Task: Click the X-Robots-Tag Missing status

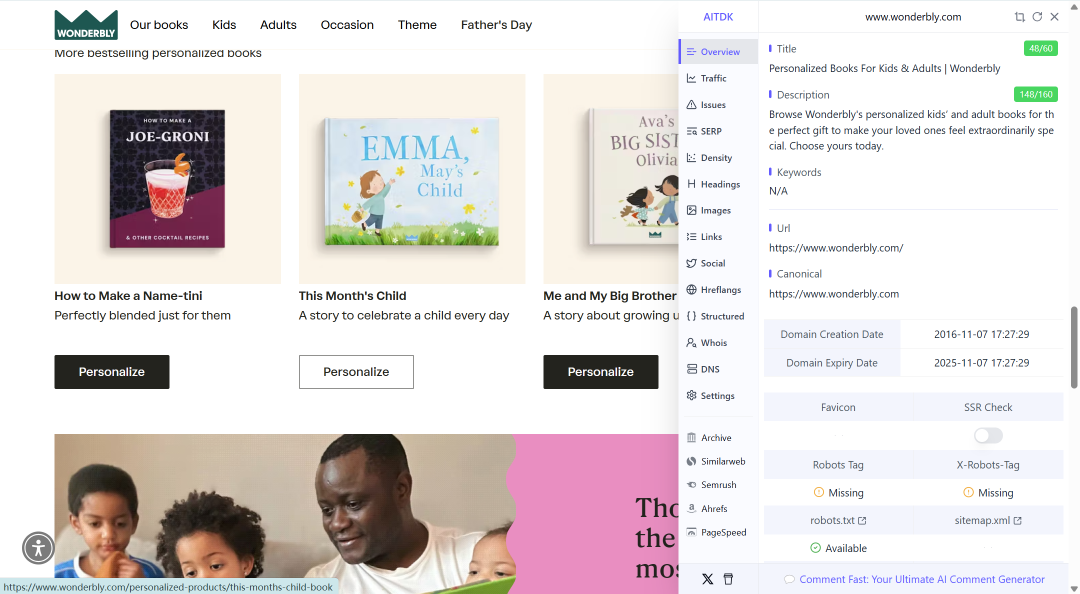Action: click(988, 493)
